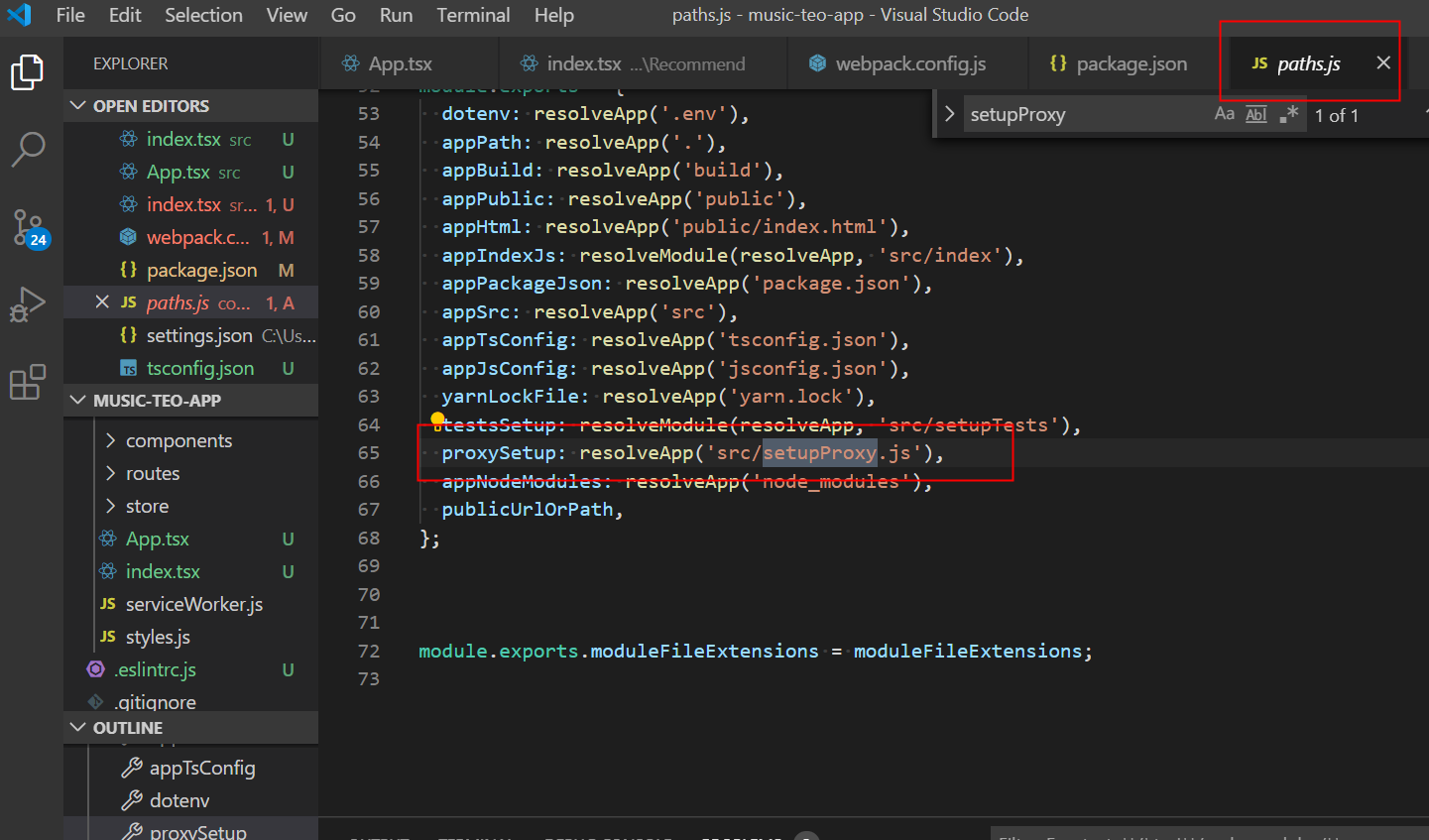This screenshot has width=1429, height=840.
Task: Click line number 65 in gutter
Action: [369, 453]
